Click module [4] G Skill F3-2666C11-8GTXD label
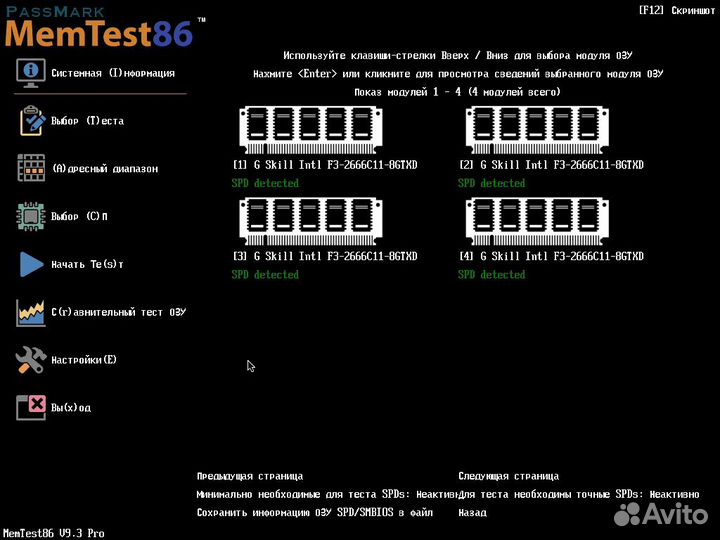Viewport: 720px width, 540px height. (x=551, y=256)
